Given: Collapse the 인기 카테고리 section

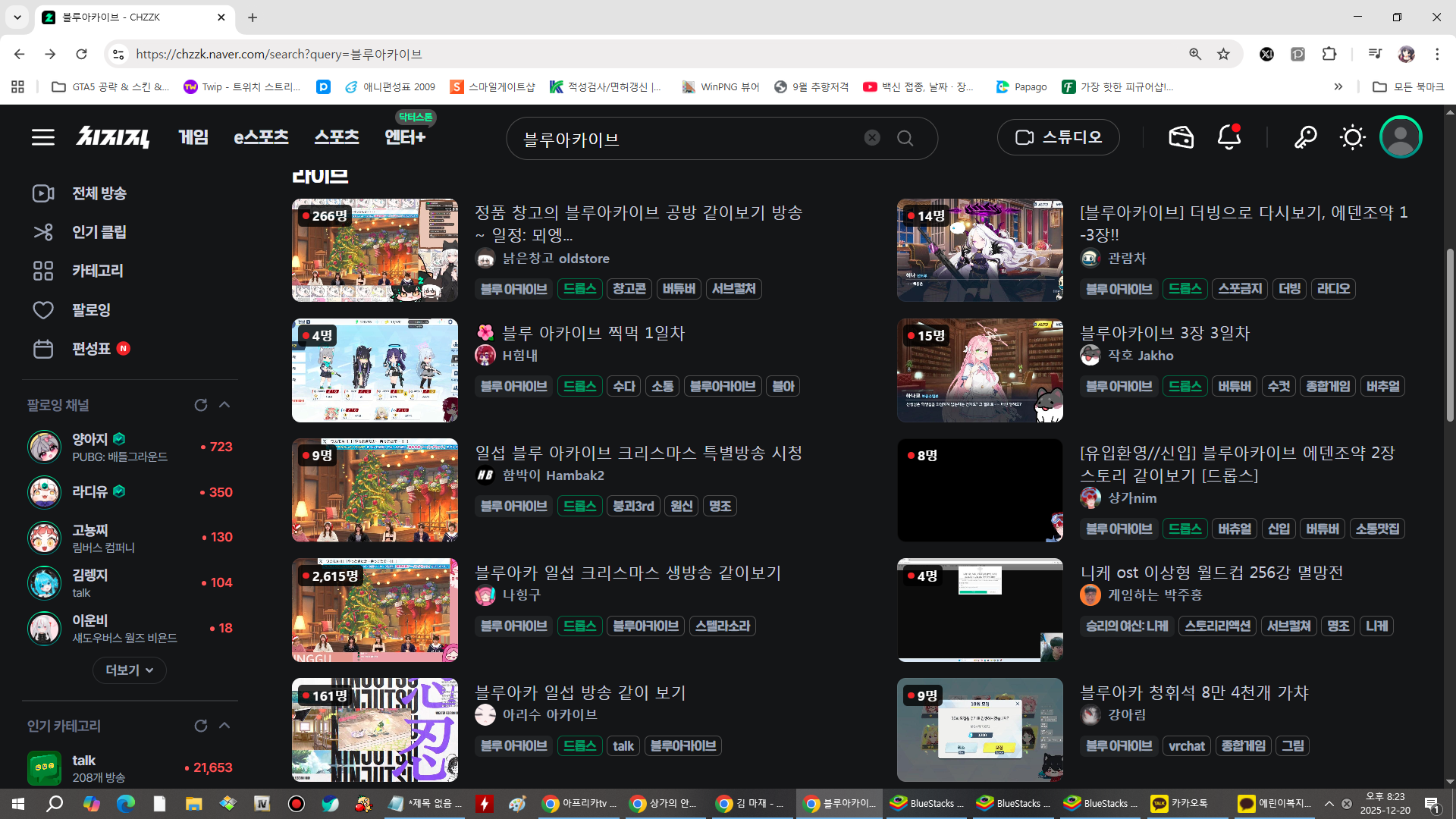Looking at the screenshot, I should pos(224,726).
